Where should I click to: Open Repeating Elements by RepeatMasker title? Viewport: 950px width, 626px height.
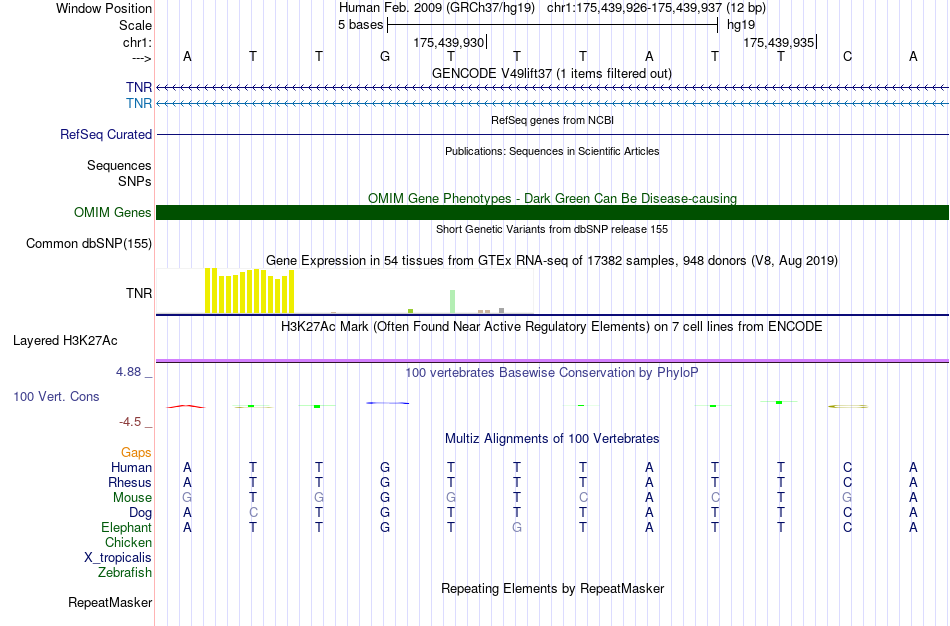[x=552, y=588]
